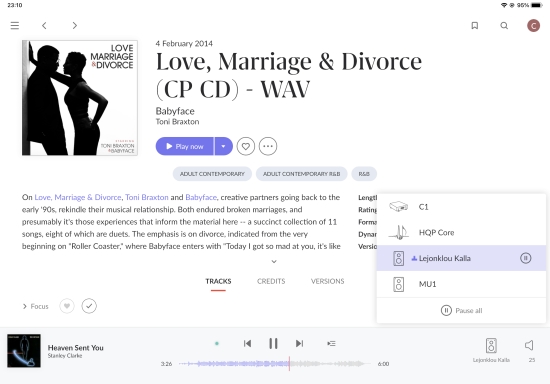Toggle the favorites heart filter beside Focus

click(67, 306)
